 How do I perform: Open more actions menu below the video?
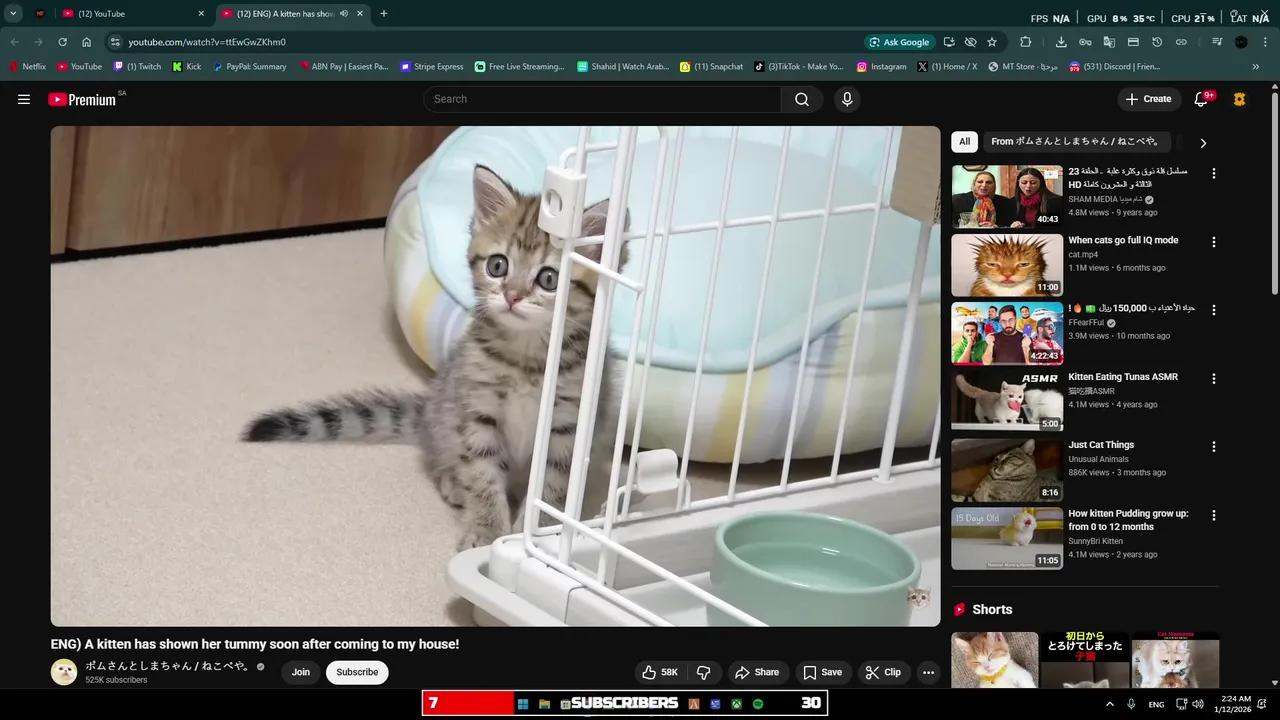[x=928, y=672]
